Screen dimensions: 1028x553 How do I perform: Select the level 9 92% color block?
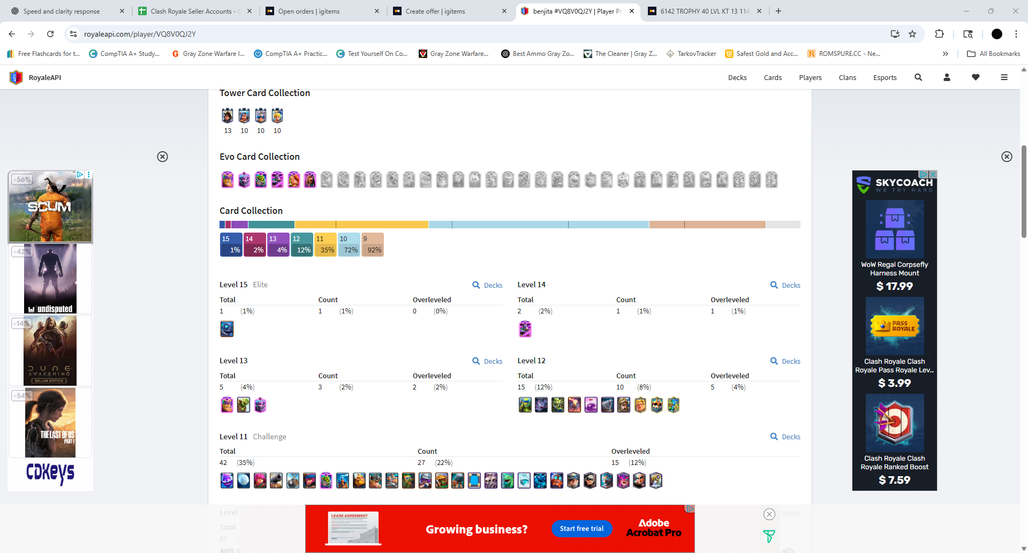point(372,245)
